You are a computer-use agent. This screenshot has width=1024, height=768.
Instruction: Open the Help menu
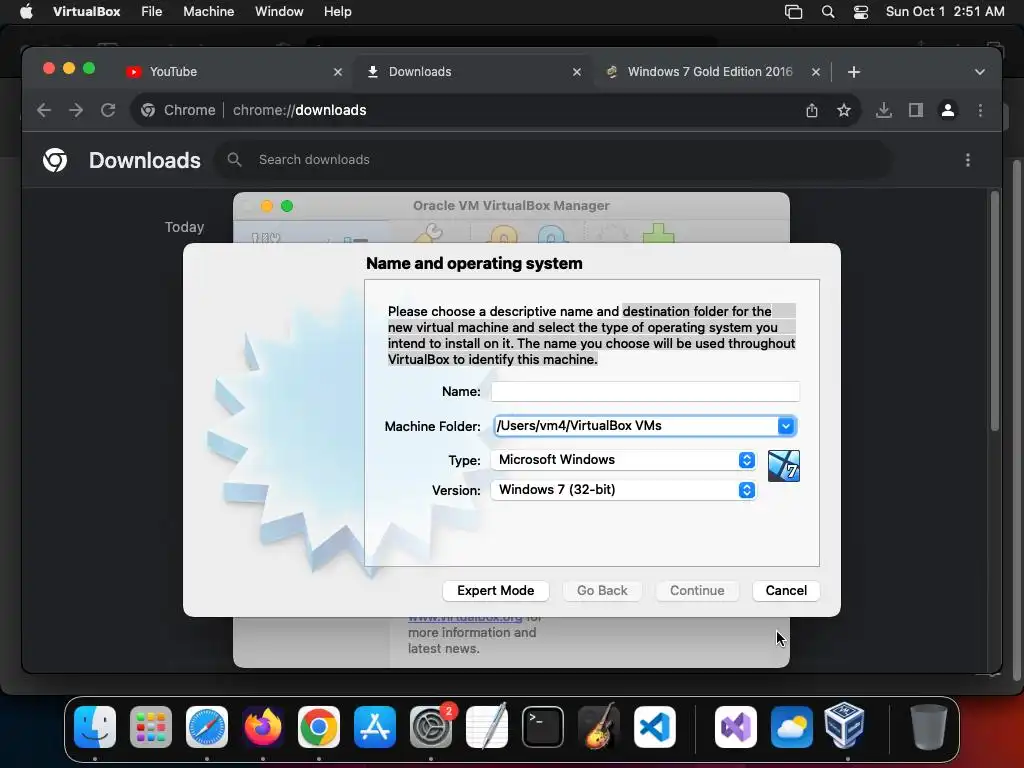coord(338,12)
